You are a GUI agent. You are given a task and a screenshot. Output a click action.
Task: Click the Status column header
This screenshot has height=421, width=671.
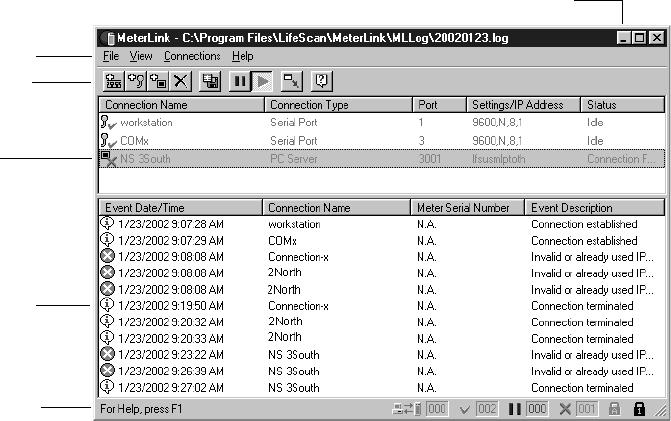tap(623, 105)
